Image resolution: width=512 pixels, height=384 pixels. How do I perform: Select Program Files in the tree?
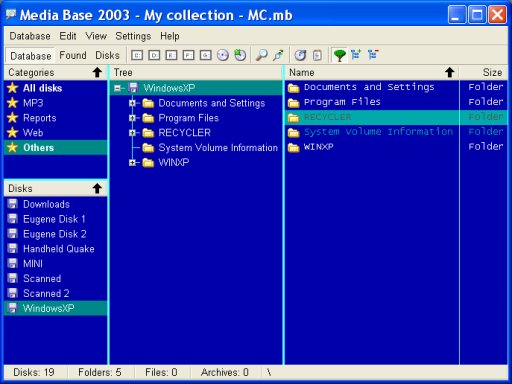[189, 118]
